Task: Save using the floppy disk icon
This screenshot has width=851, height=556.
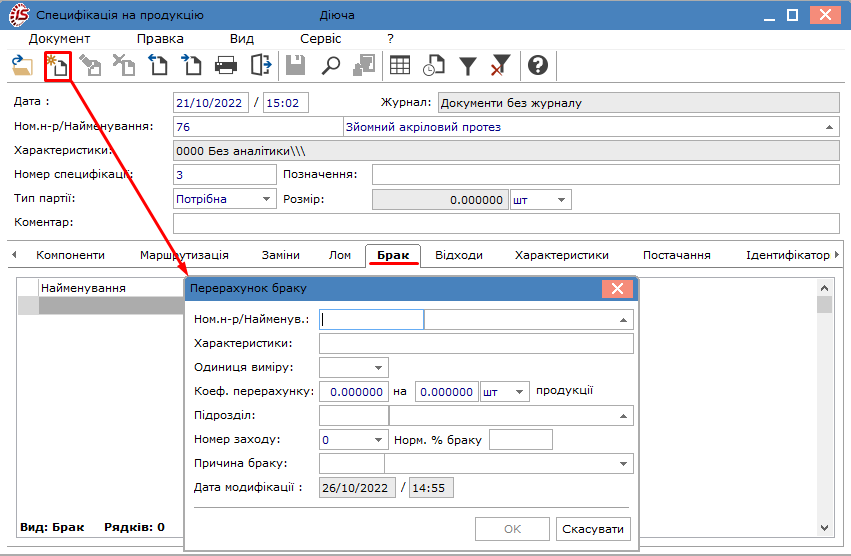Action: point(295,66)
